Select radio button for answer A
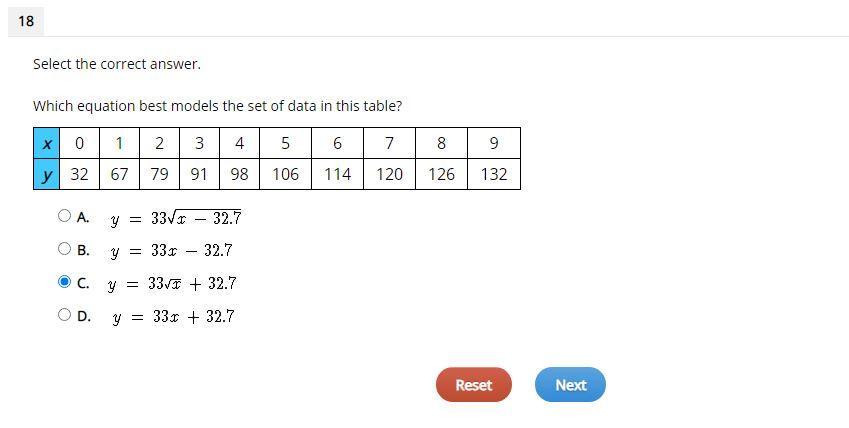Viewport: 849px width, 428px height. coord(64,216)
